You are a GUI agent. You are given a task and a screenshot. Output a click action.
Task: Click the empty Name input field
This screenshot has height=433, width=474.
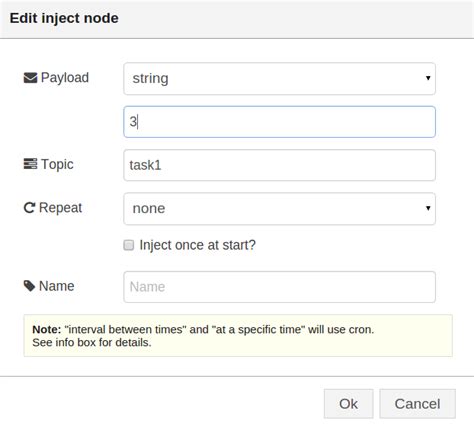coord(279,287)
